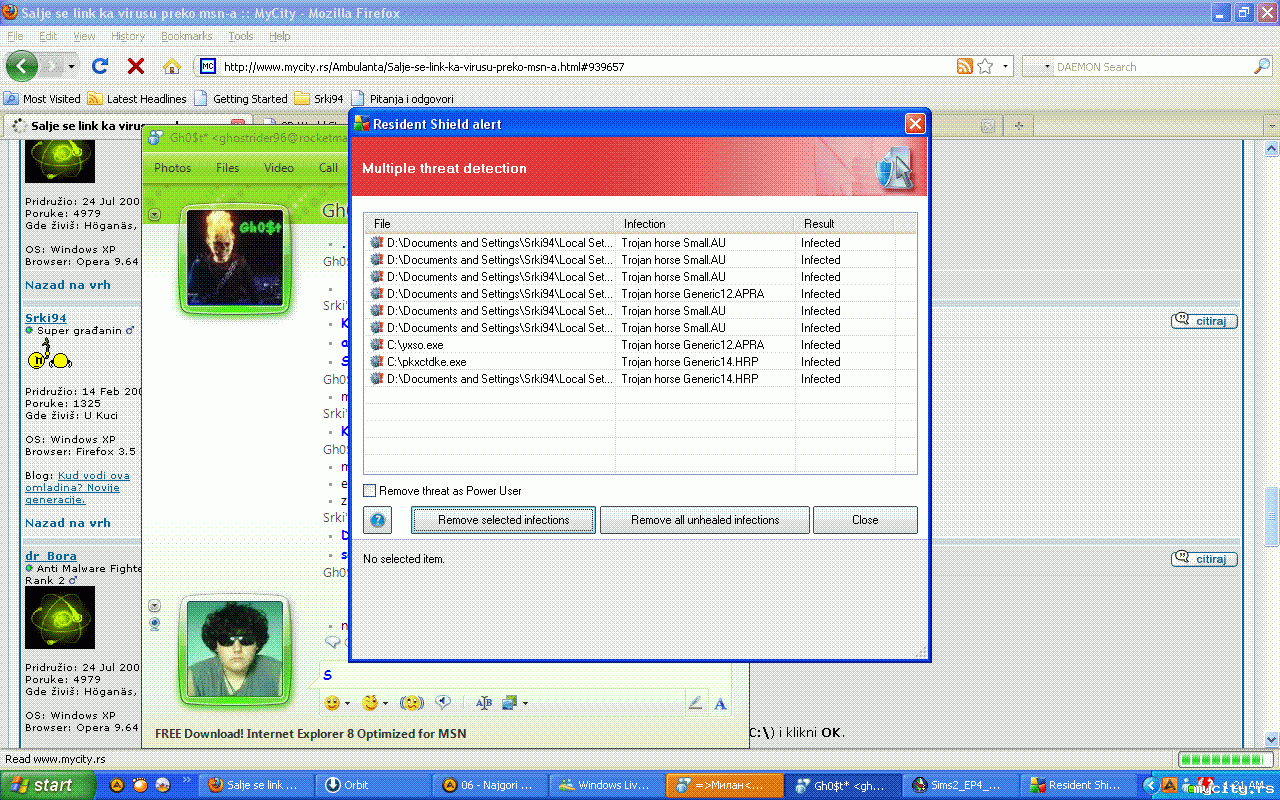Select Video tab in MSN chat window
Viewport: 1280px width, 800px height.
(279, 168)
